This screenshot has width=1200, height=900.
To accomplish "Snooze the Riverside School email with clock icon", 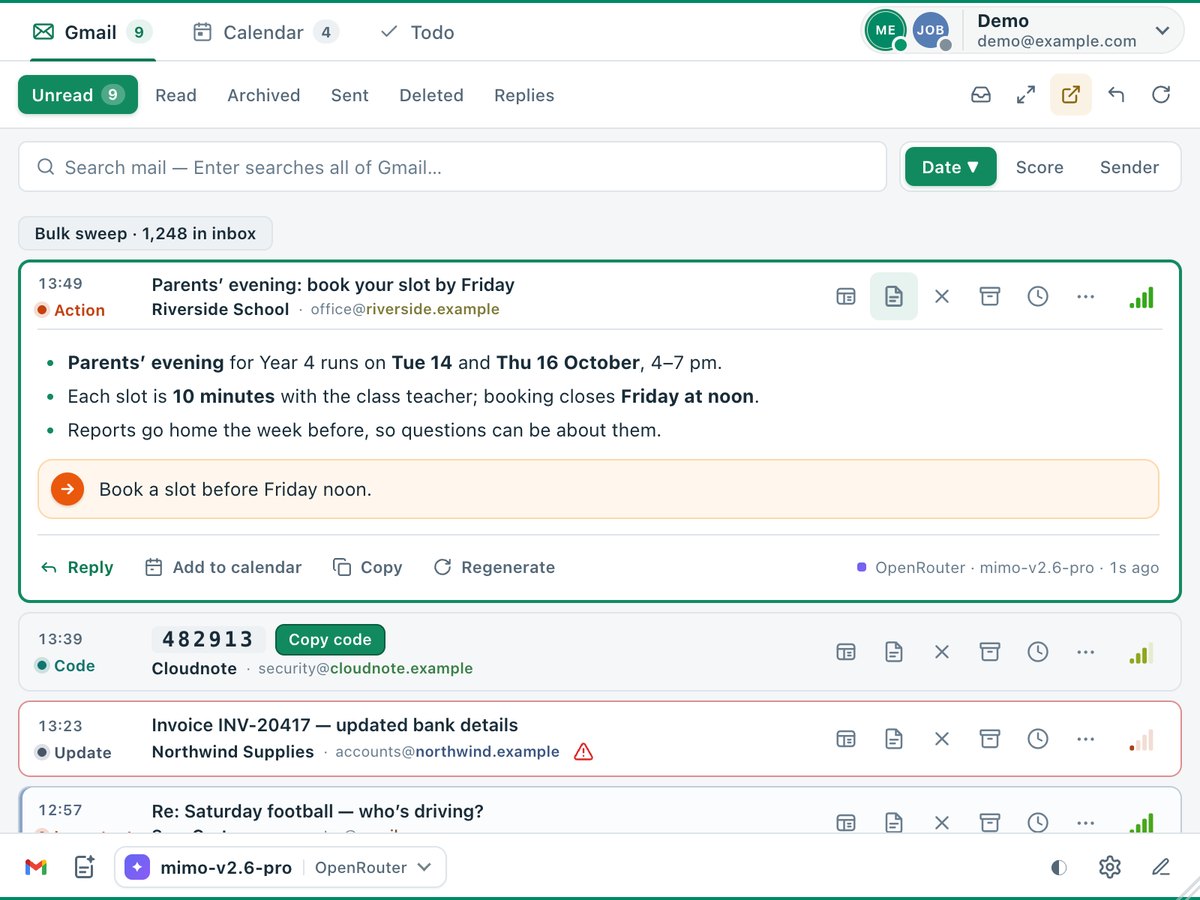I will click(x=1038, y=296).
